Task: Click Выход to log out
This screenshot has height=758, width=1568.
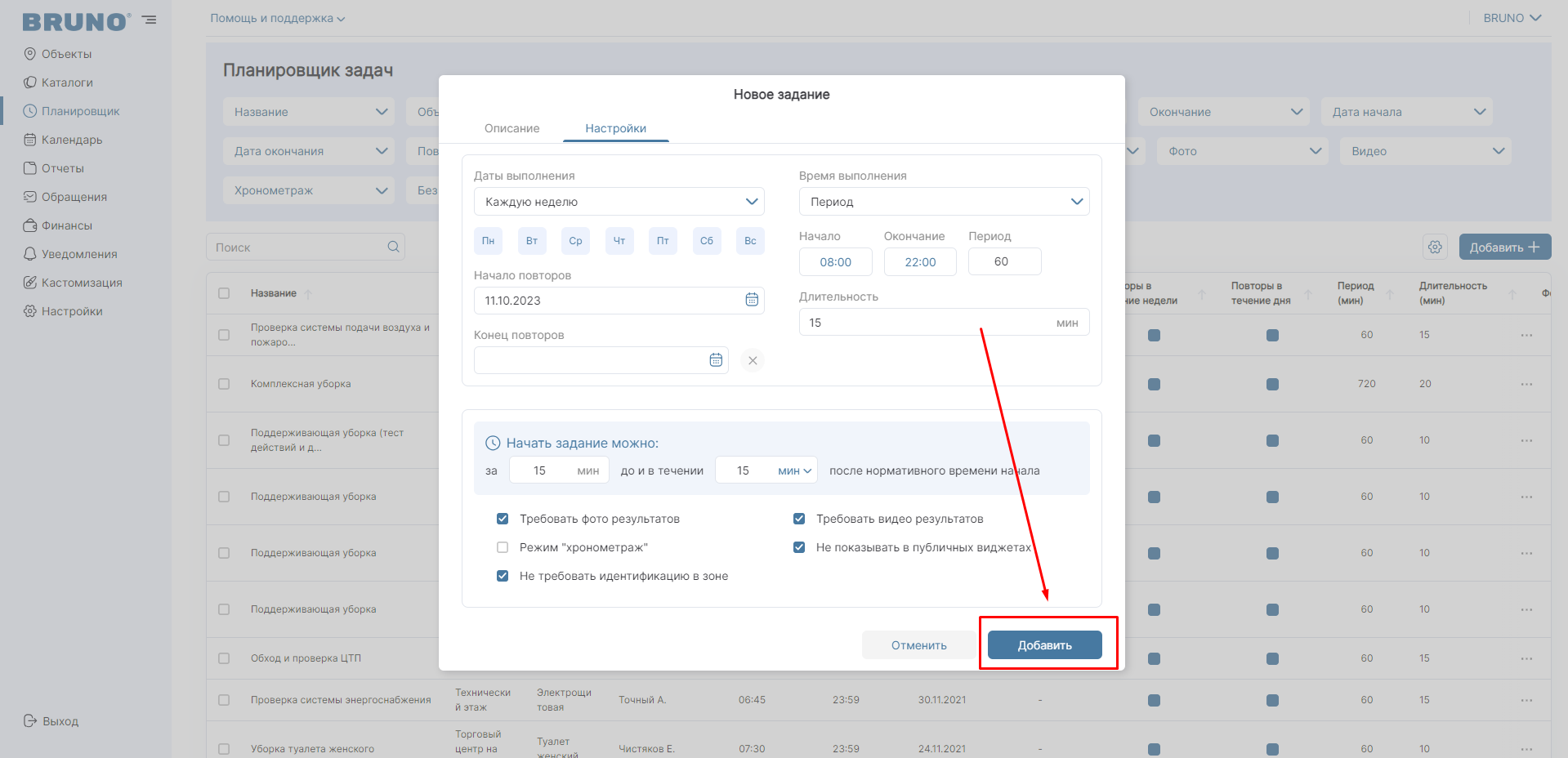Action: click(51, 721)
